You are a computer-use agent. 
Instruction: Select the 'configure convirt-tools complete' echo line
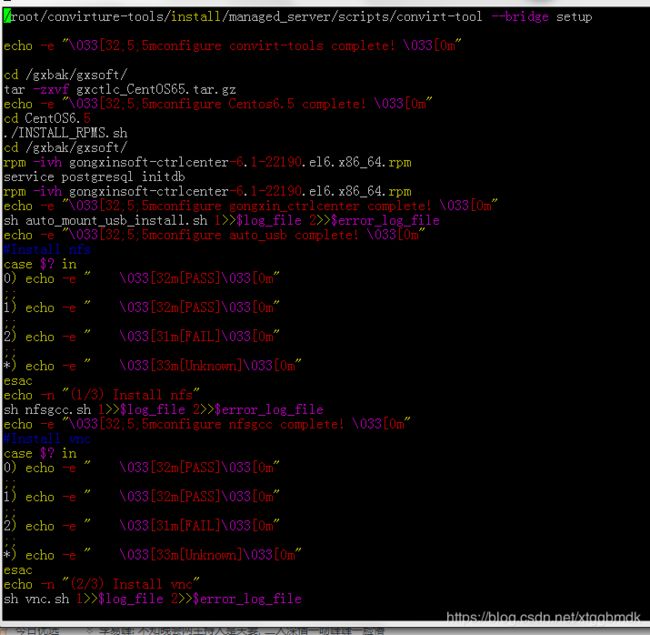click(x=232, y=46)
